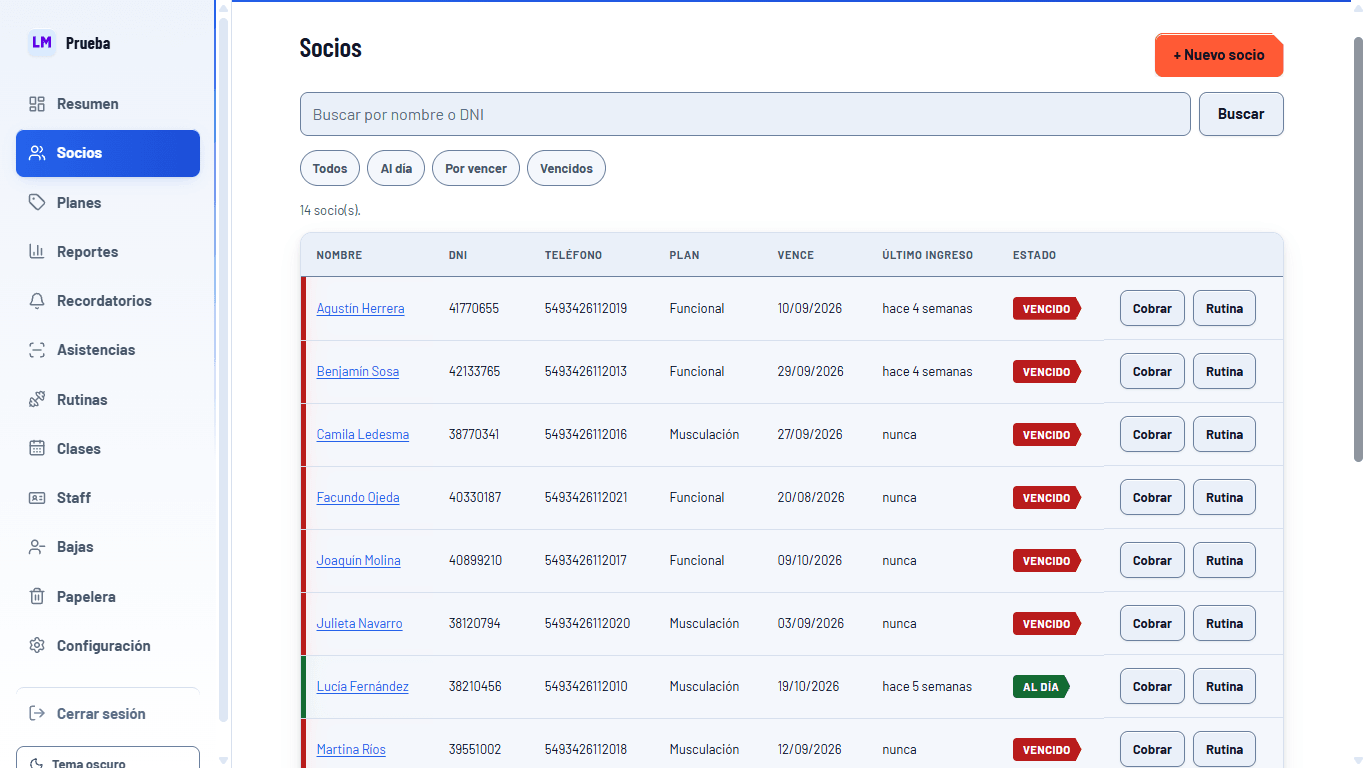Click DNI value 38770341
The height and width of the screenshot is (768, 1366).
click(x=474, y=434)
